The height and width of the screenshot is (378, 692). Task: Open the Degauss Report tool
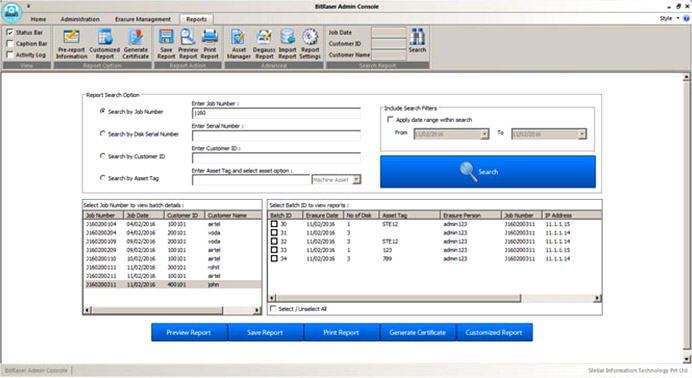264,44
